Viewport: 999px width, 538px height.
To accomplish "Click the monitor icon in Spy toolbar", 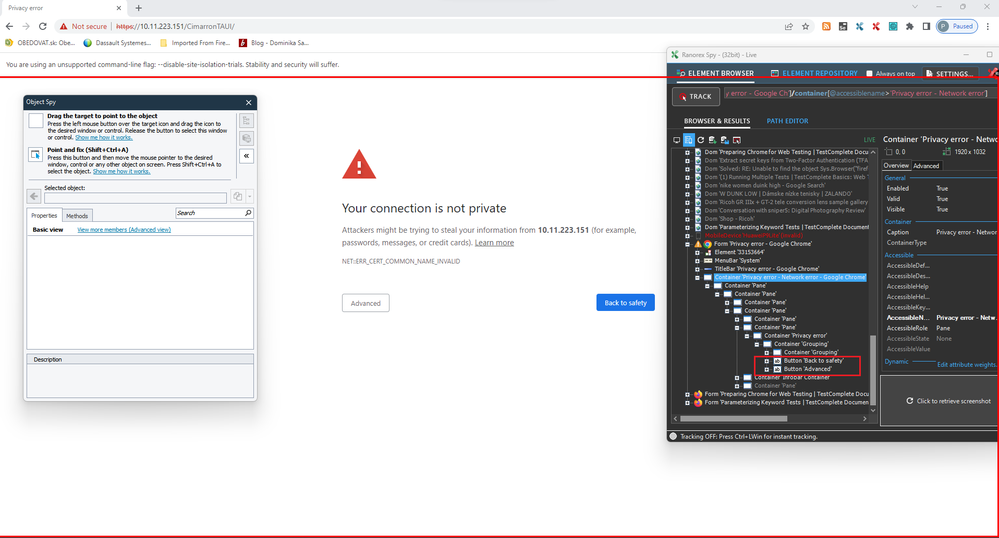I will [x=677, y=140].
